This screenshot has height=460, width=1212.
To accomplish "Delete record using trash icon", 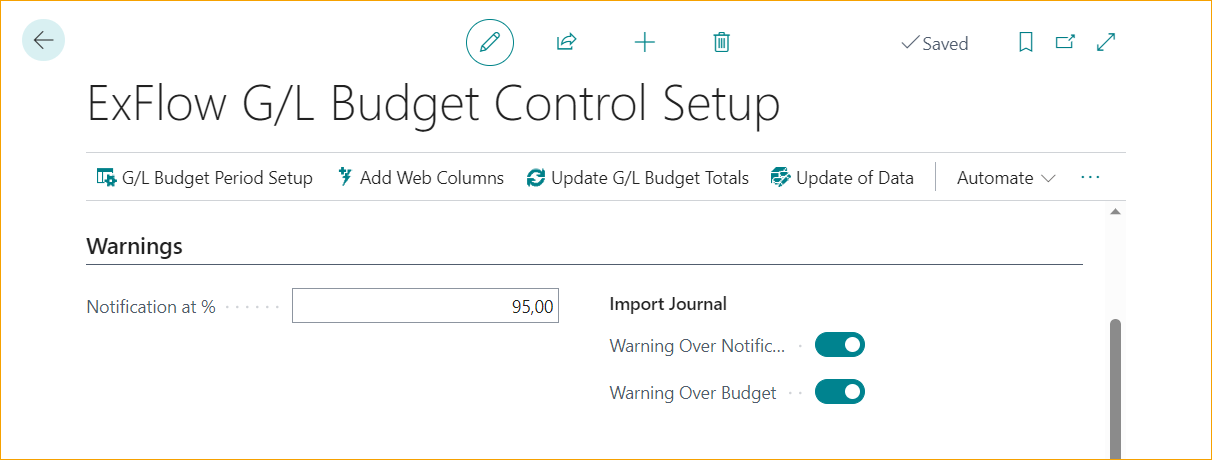I will 722,42.
